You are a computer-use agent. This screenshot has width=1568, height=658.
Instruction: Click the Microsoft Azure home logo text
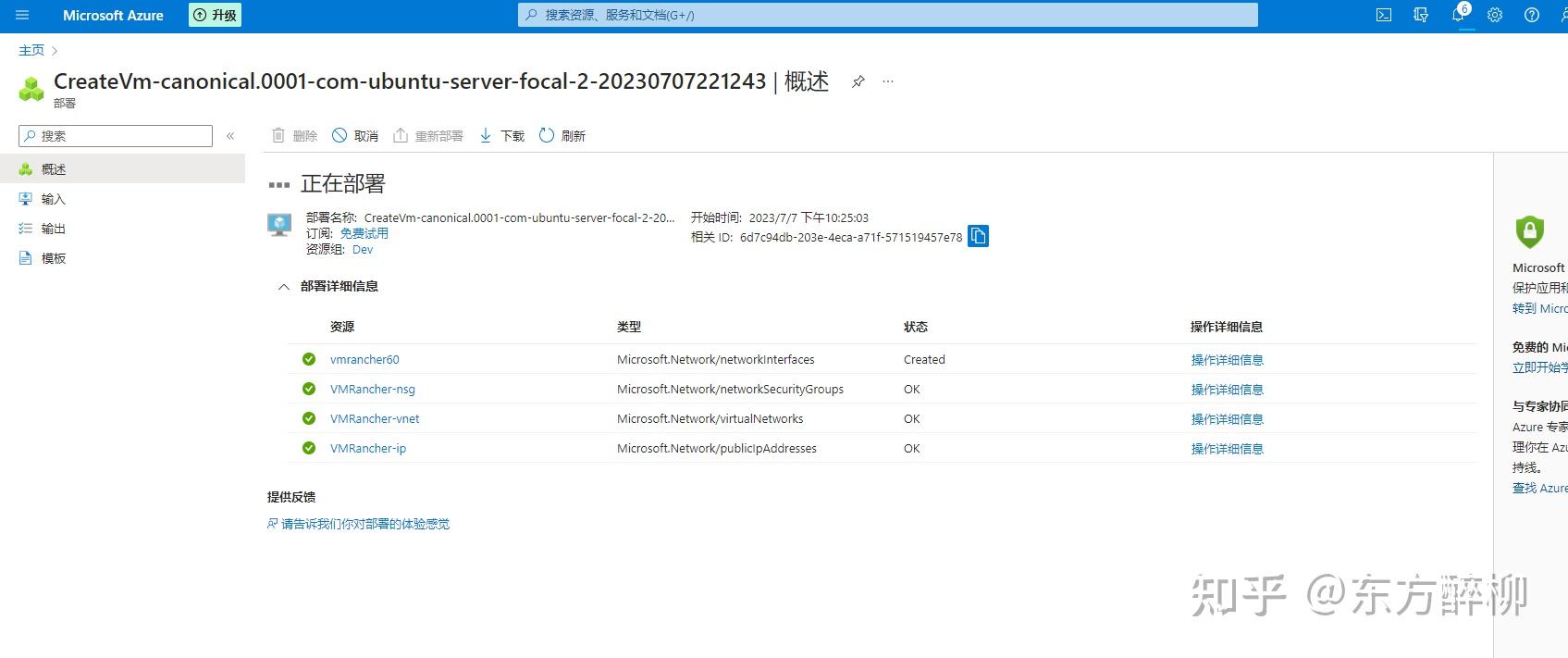[113, 16]
